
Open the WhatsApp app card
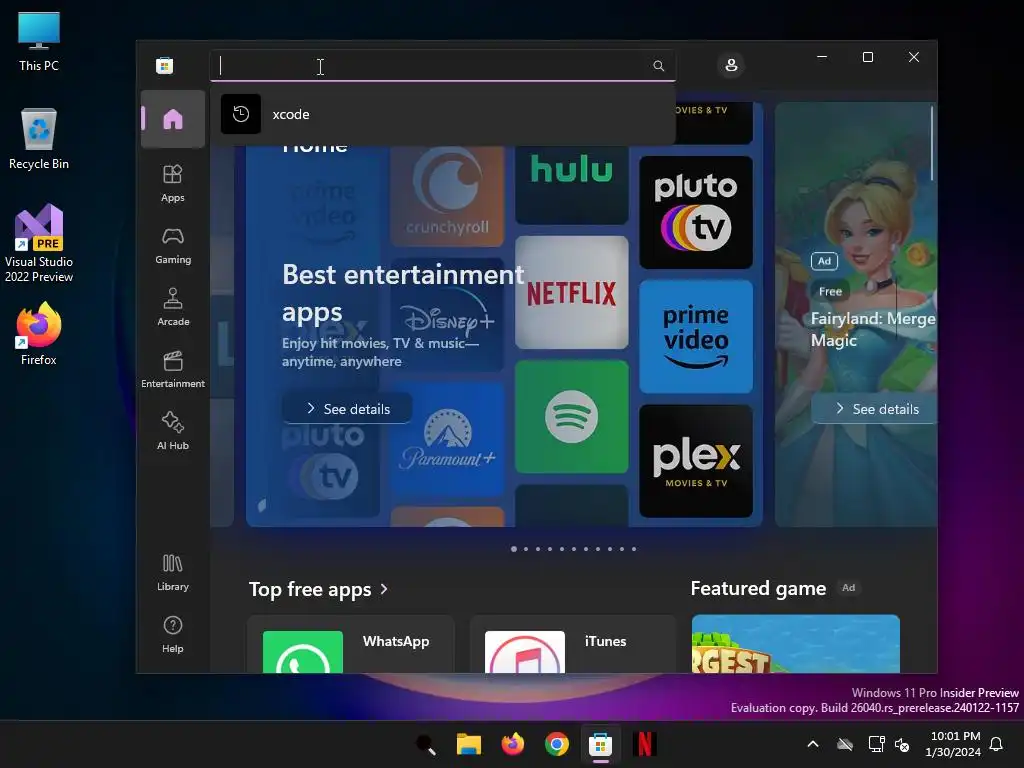351,644
